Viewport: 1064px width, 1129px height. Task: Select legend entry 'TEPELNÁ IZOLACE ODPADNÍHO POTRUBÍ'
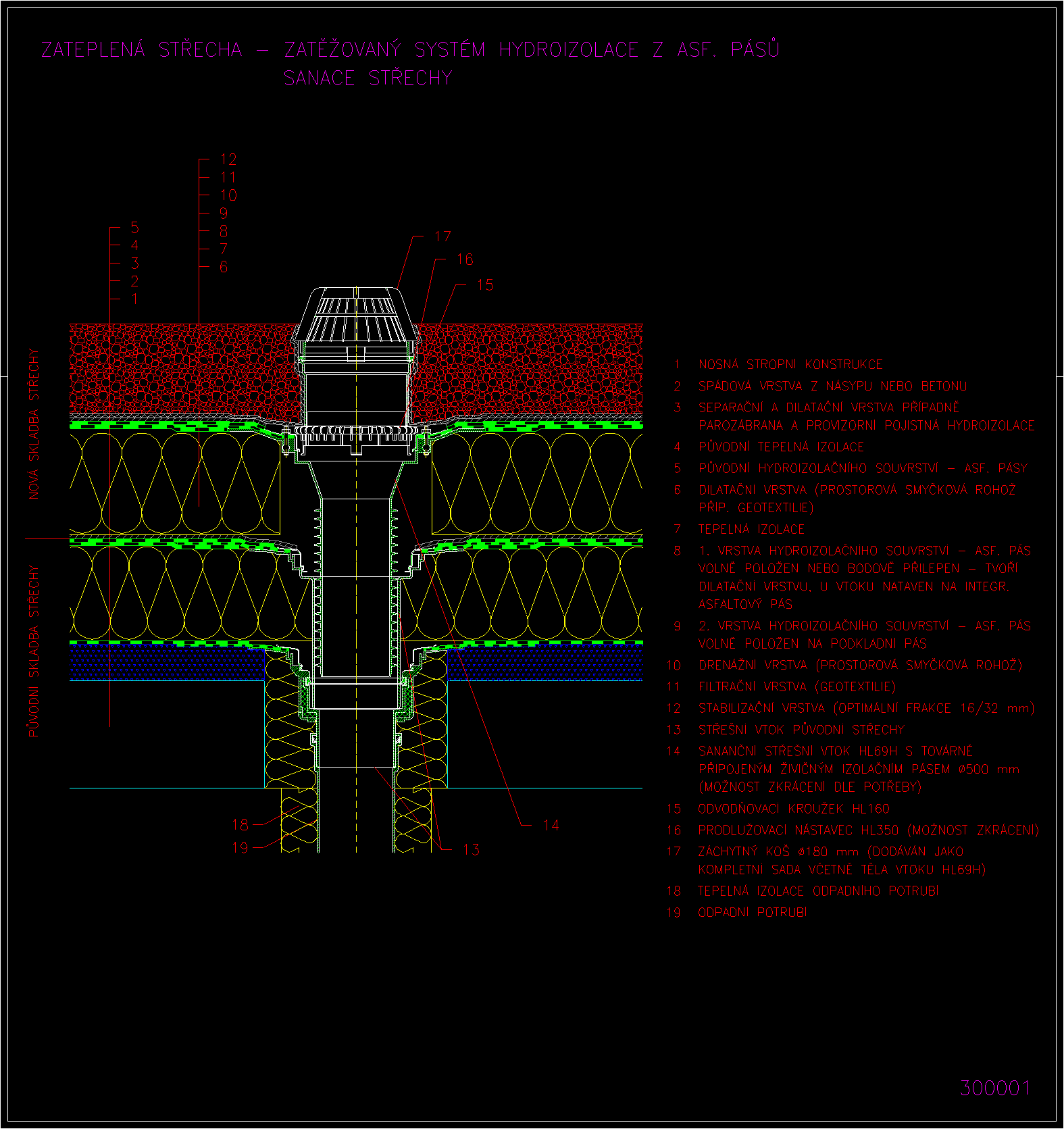818,891
